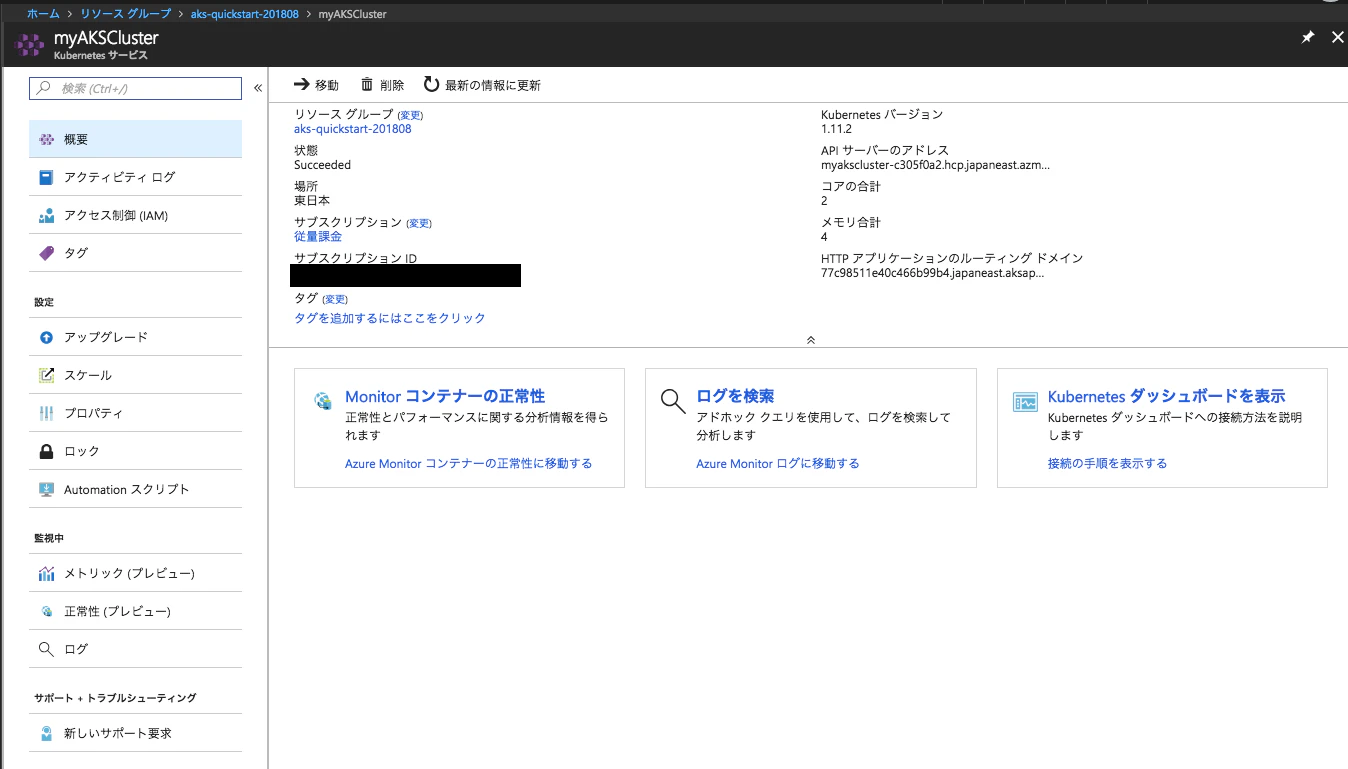Click the 正常性 (プレビュー) icon
Viewport: 1348px width, 769px height.
[46, 611]
